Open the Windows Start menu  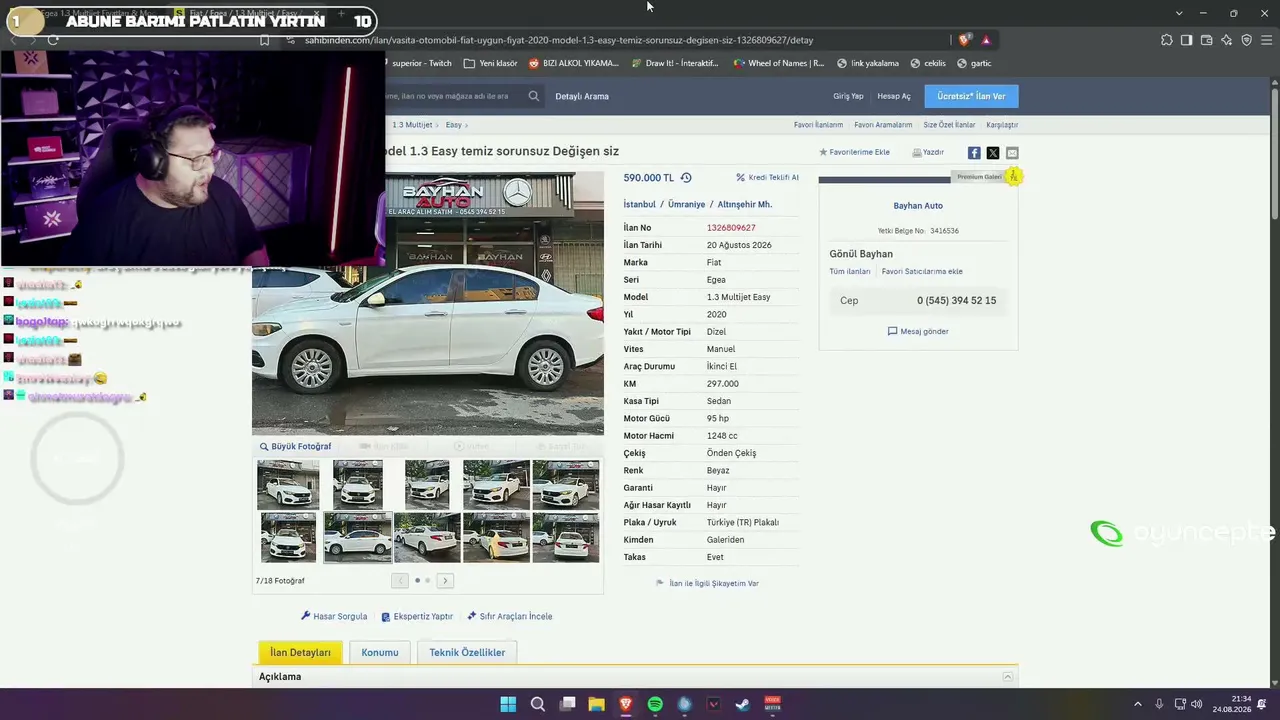508,704
